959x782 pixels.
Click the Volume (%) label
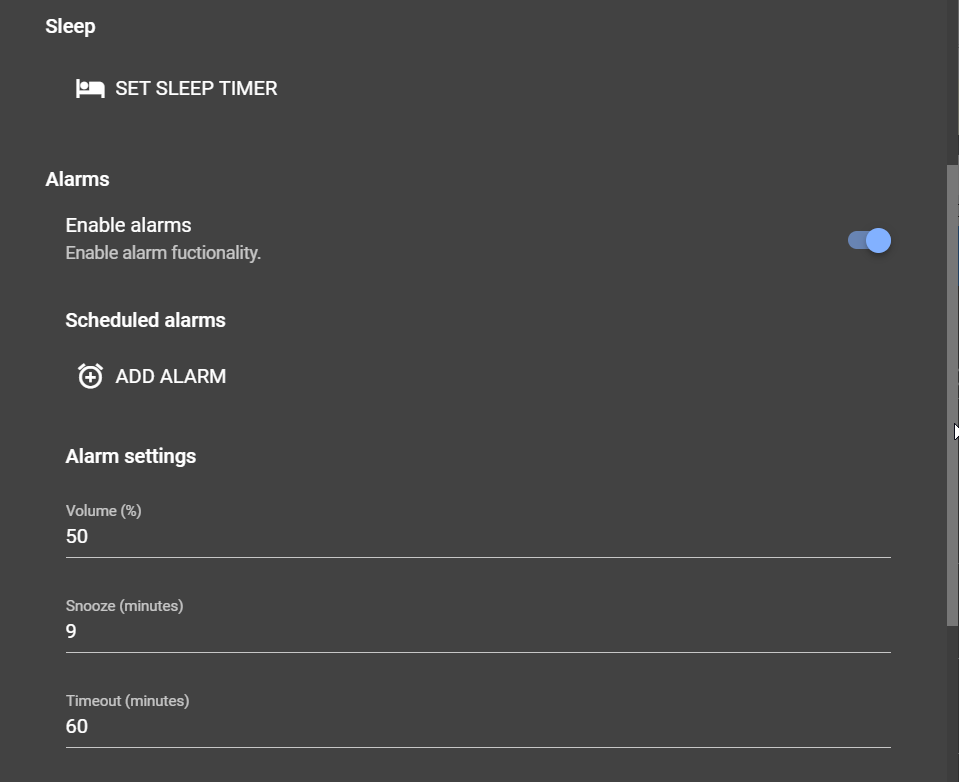pos(103,511)
